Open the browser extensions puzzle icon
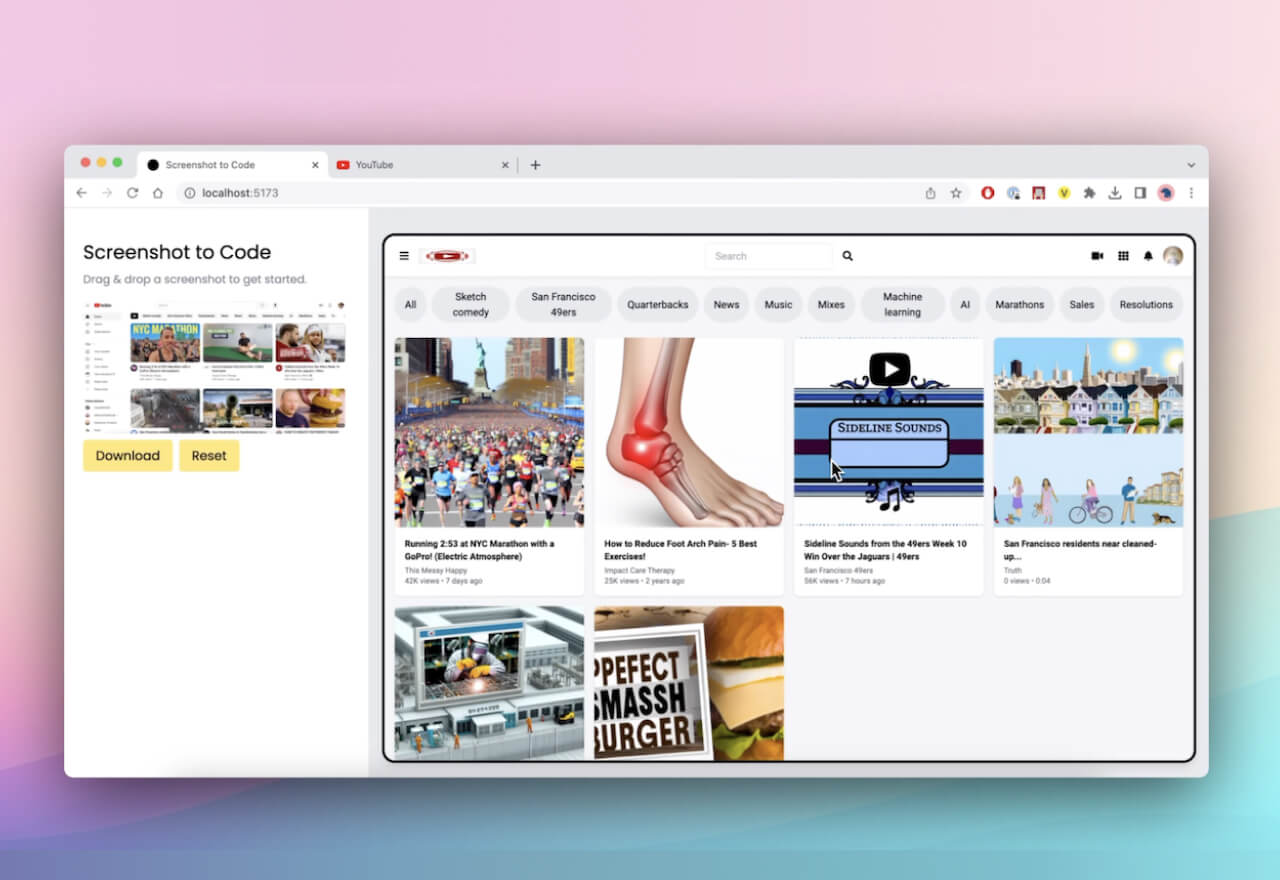 (1089, 193)
